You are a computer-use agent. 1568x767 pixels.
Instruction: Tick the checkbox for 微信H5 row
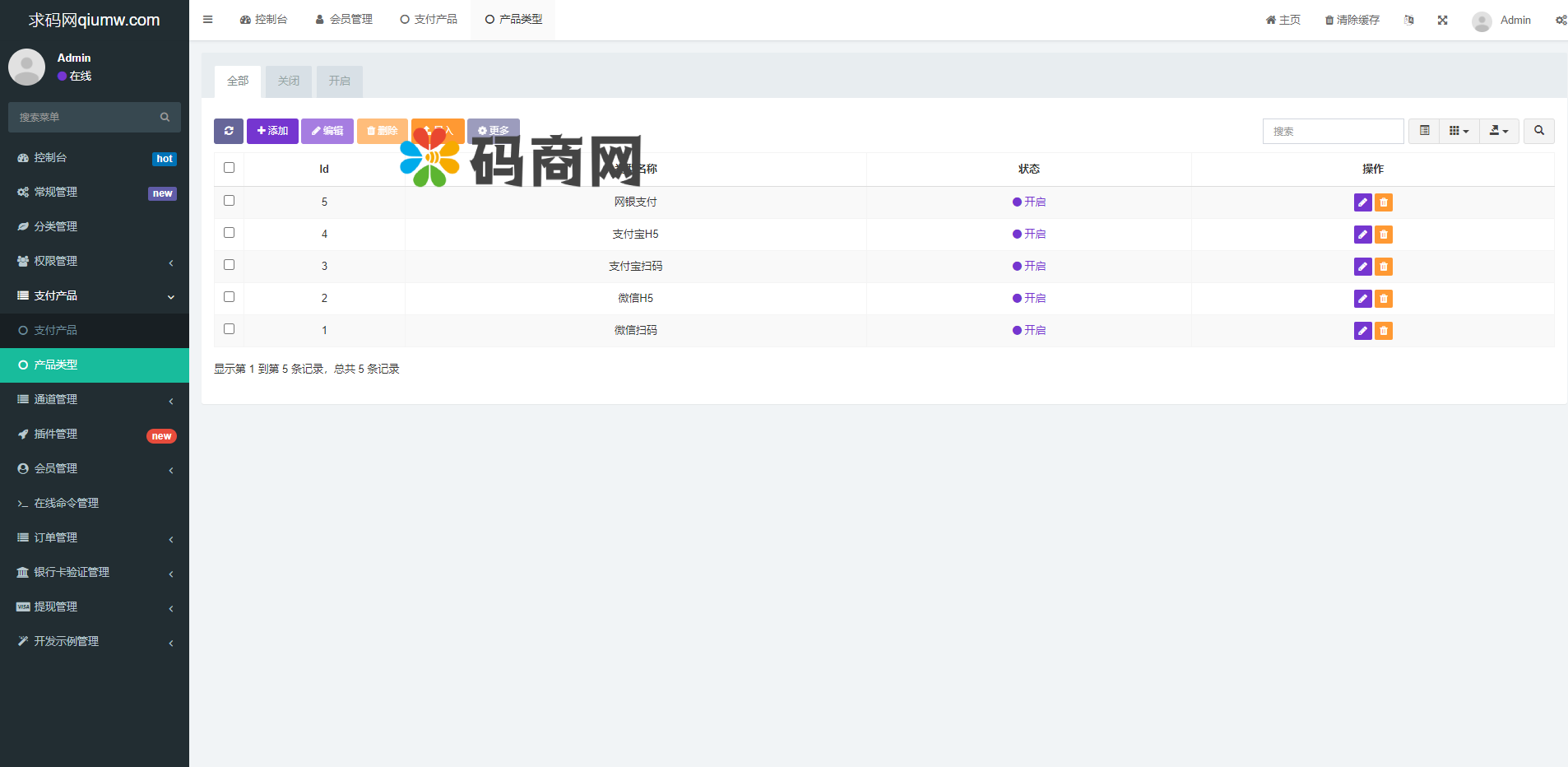point(230,297)
